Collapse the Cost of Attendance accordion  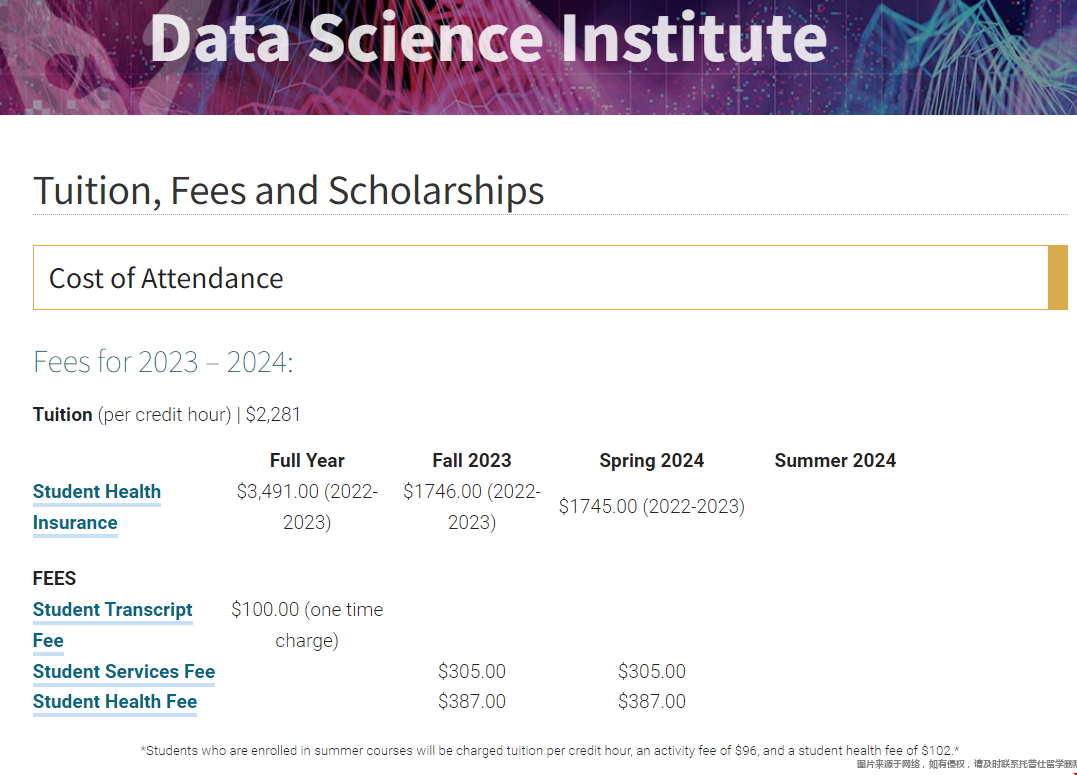(541, 278)
